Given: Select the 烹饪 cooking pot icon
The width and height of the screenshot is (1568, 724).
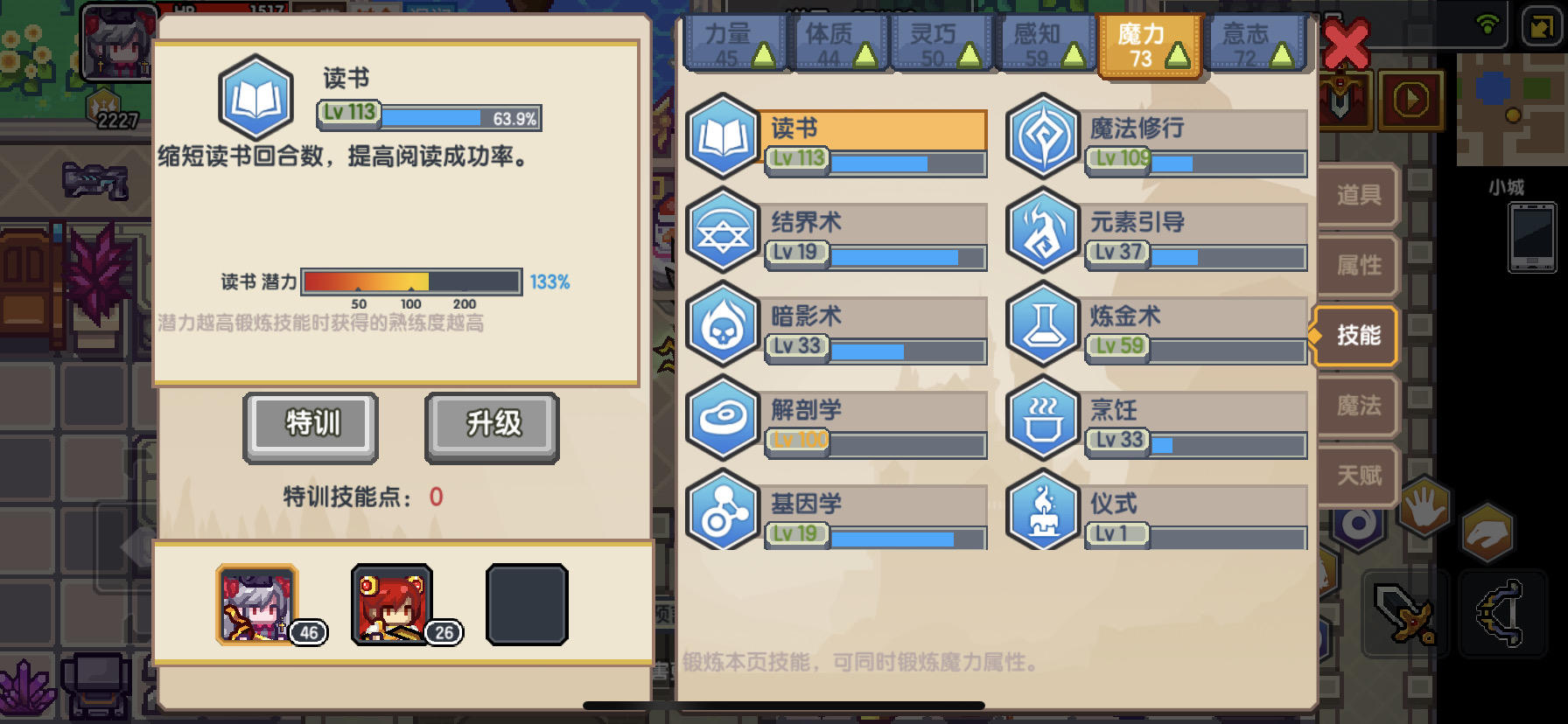Looking at the screenshot, I should tap(1043, 419).
